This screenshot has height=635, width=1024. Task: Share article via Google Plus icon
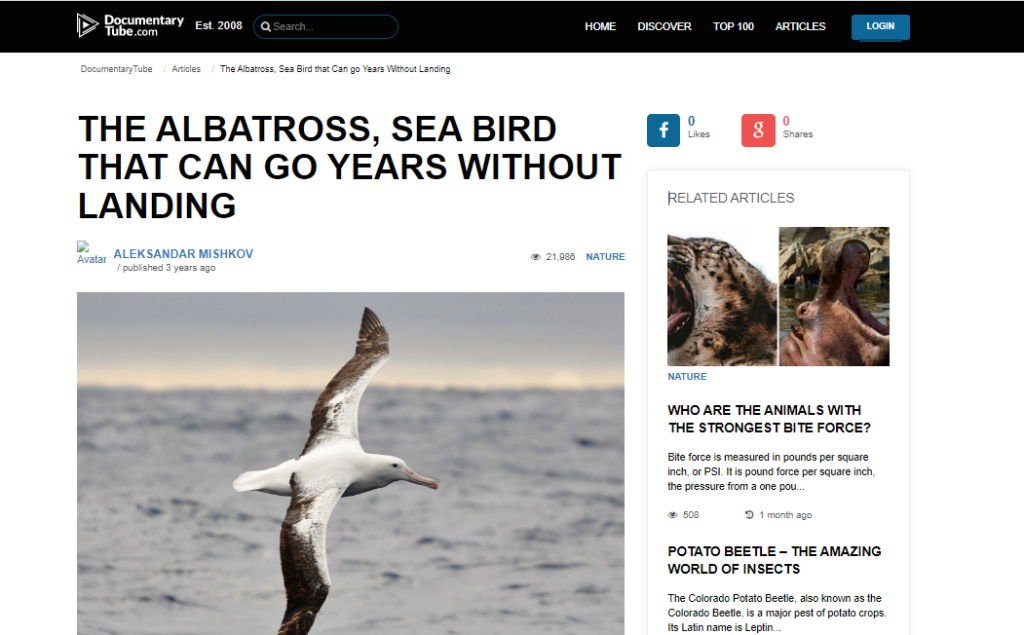tap(758, 130)
